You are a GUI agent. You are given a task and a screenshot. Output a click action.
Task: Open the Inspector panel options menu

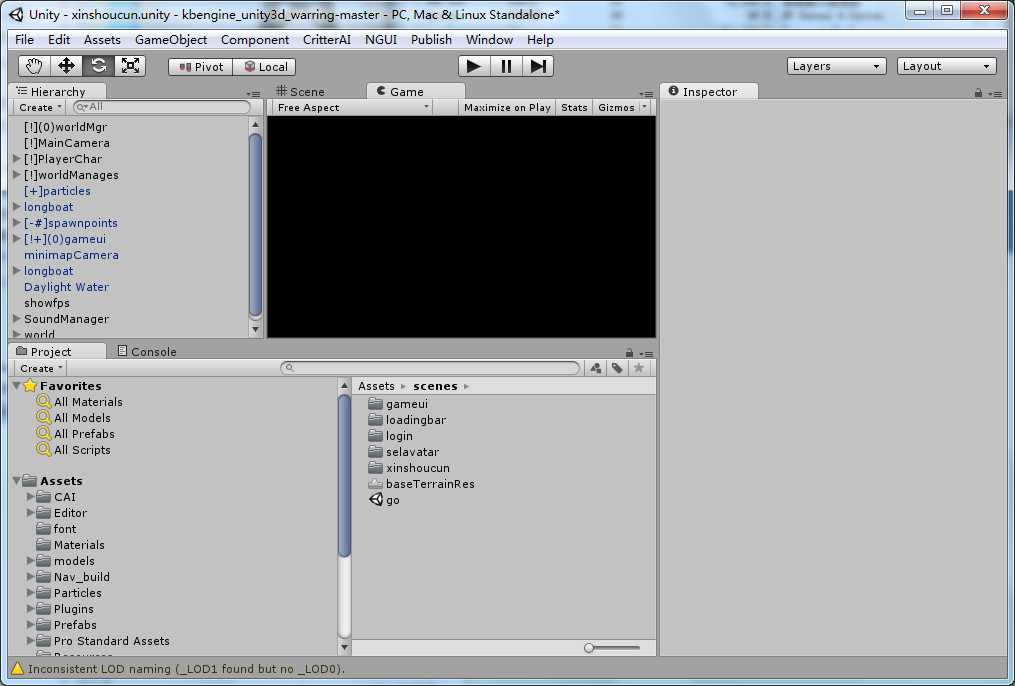point(996,94)
